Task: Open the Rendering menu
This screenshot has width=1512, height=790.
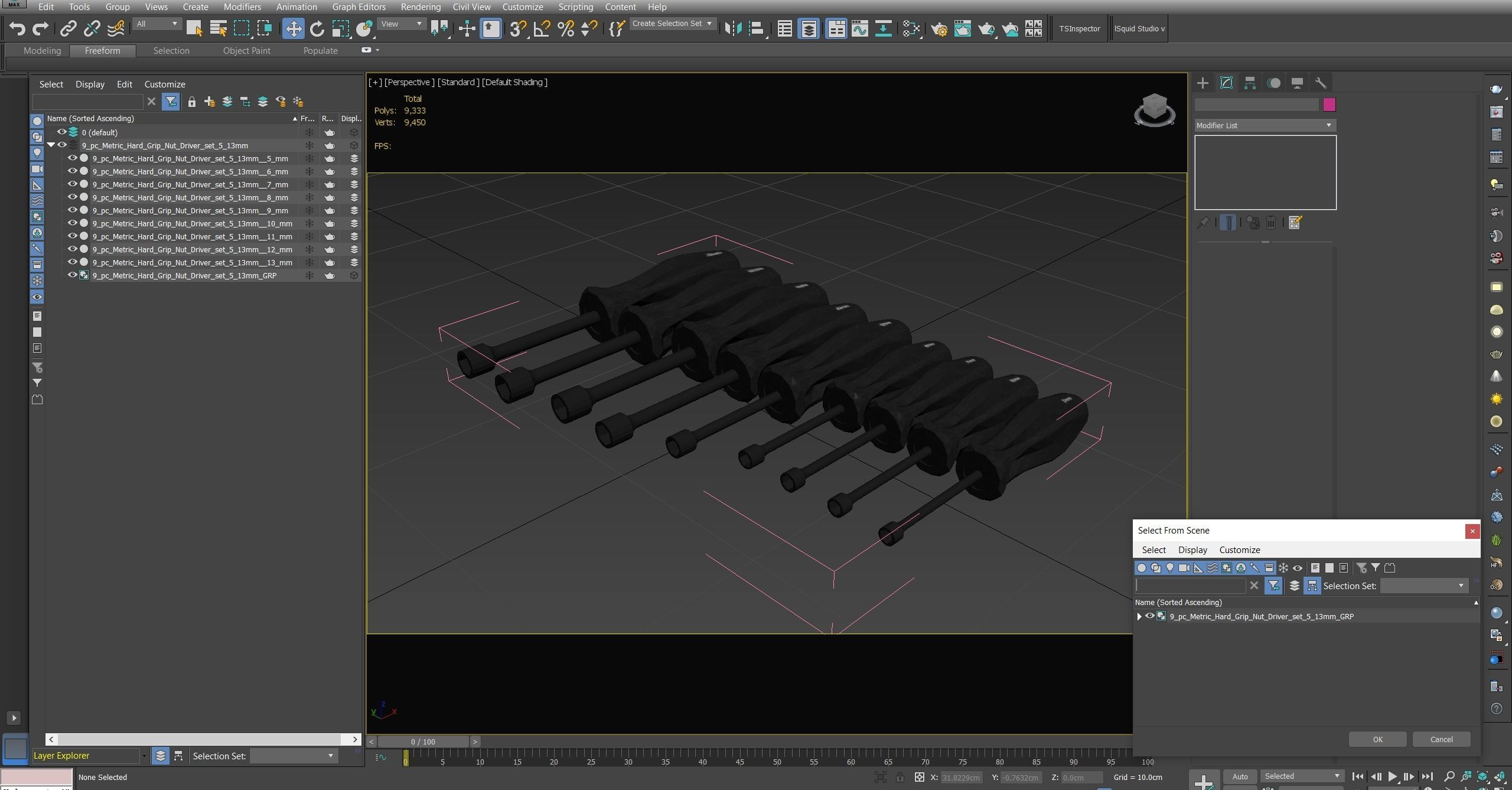Action: tap(420, 7)
